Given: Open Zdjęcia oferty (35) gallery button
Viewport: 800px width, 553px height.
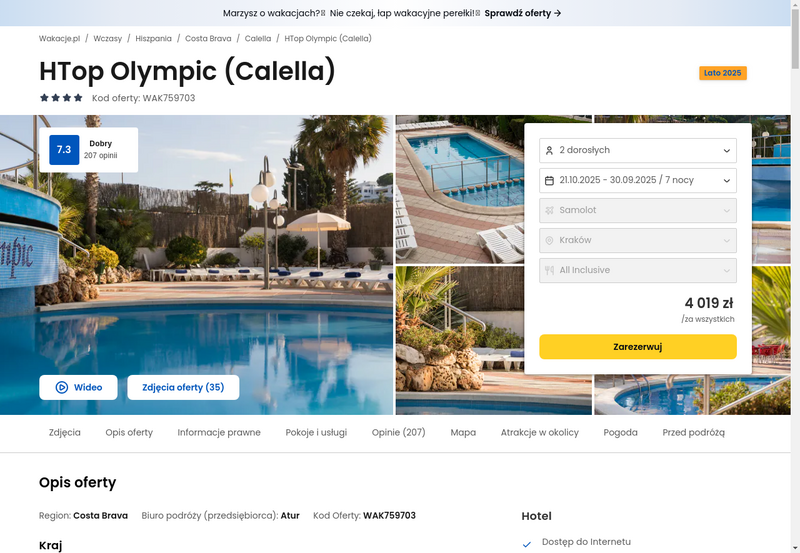Looking at the screenshot, I should [x=183, y=387].
